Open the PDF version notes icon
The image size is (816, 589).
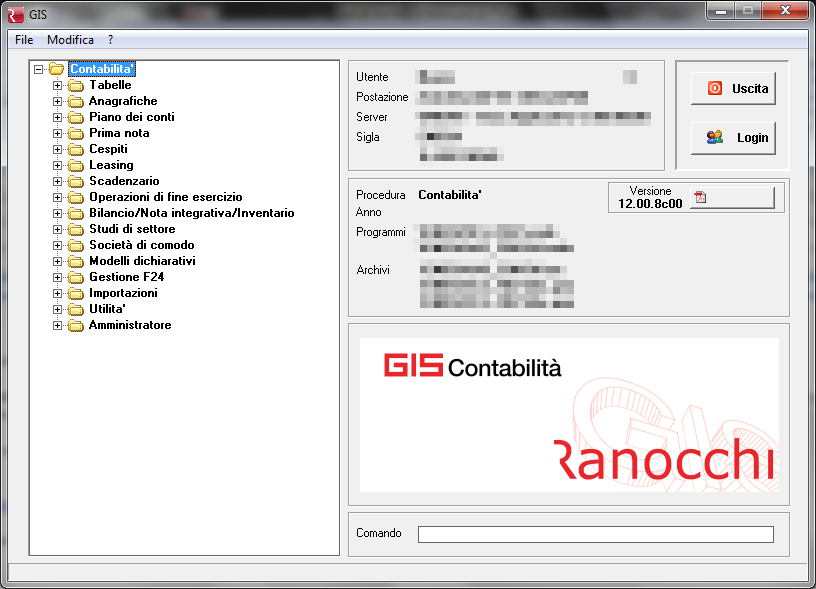coord(700,198)
